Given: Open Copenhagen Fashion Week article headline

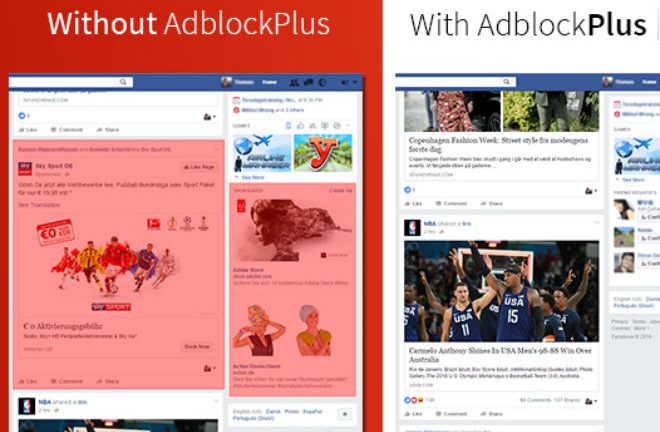Looking at the screenshot, I should click(x=498, y=144).
